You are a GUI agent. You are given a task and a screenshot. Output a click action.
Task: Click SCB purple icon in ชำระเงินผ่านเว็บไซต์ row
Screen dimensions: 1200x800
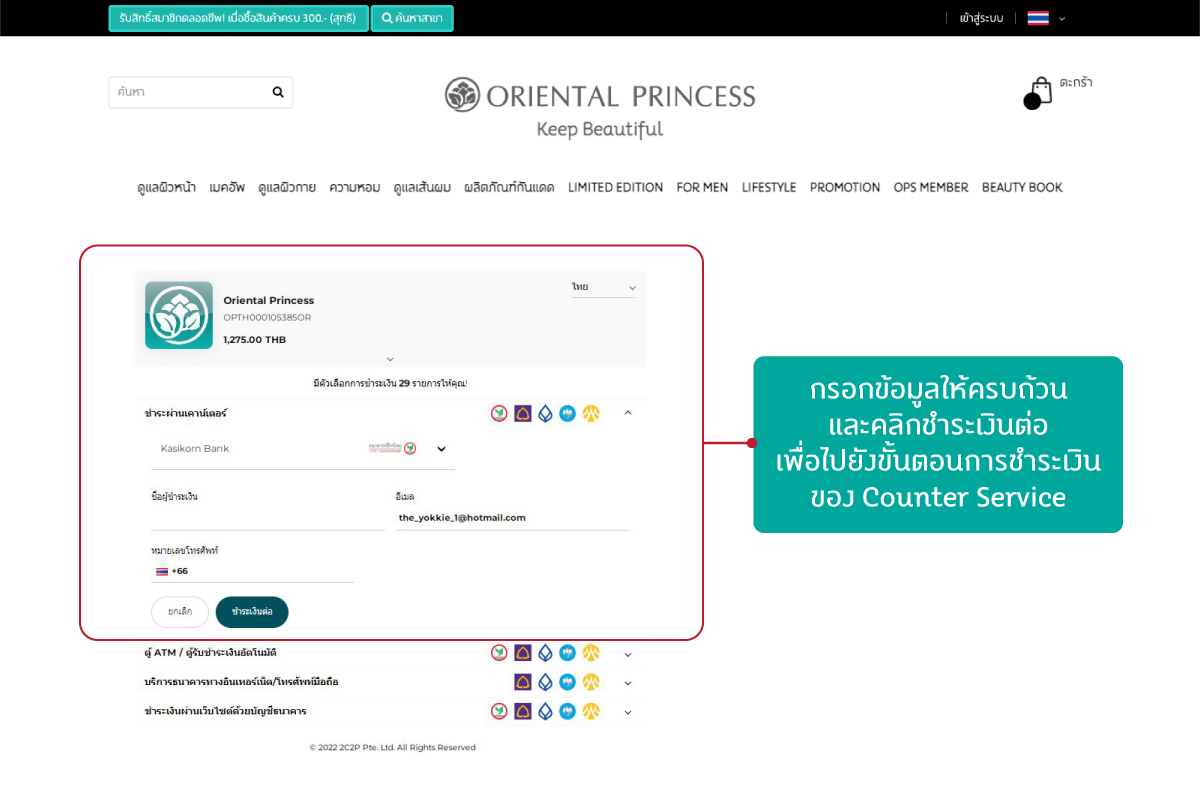tap(523, 711)
